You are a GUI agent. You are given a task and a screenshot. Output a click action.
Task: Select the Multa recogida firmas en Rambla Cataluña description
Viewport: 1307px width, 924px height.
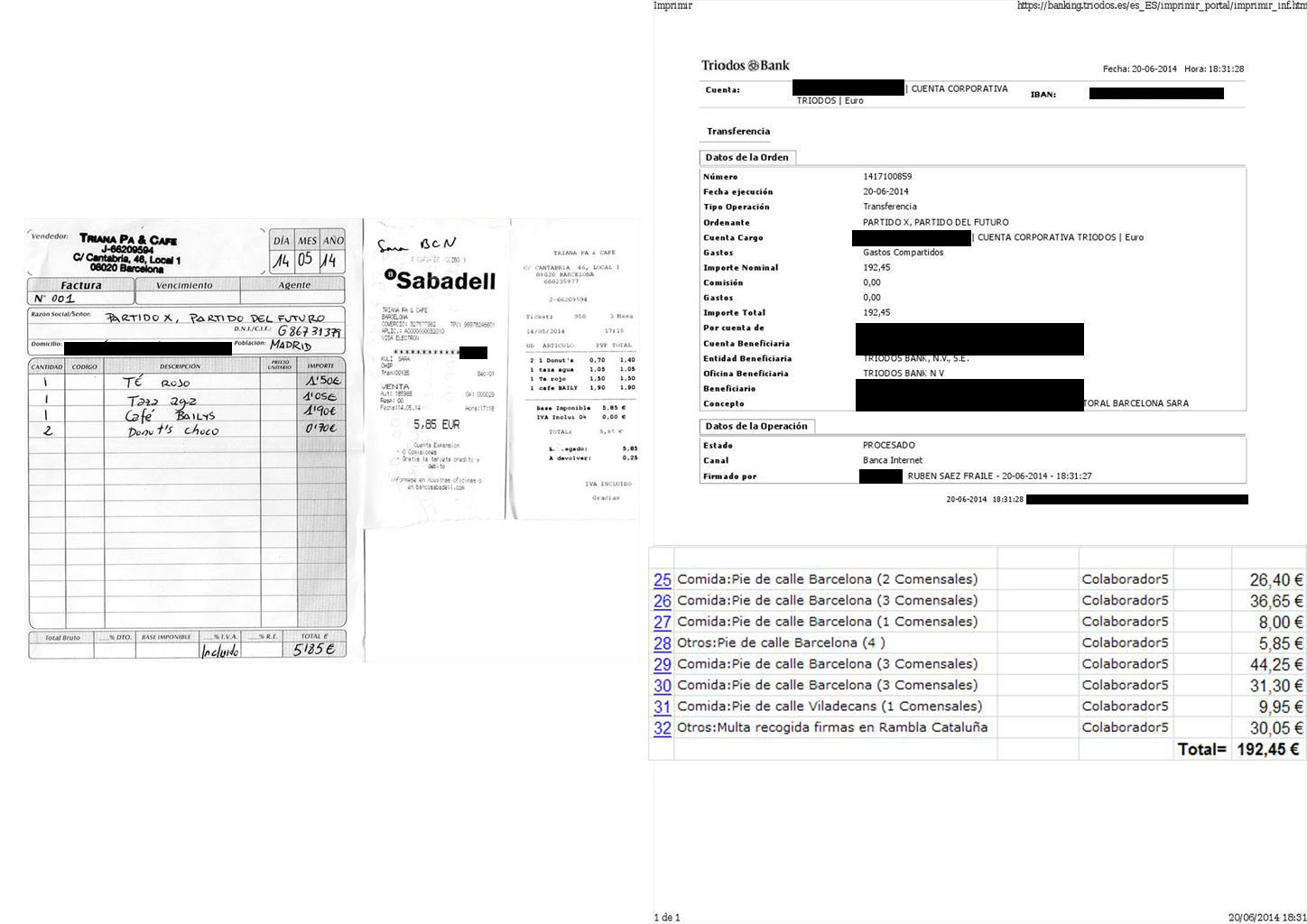pyautogui.click(x=832, y=727)
